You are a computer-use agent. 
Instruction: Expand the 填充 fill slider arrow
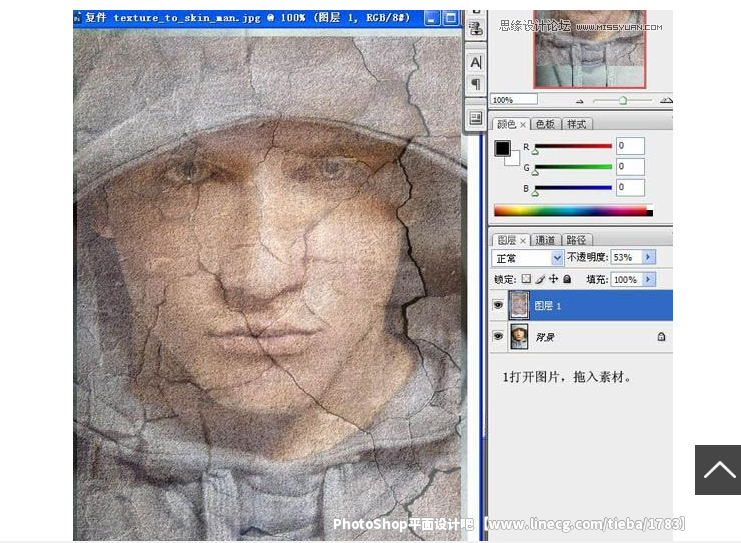click(648, 280)
